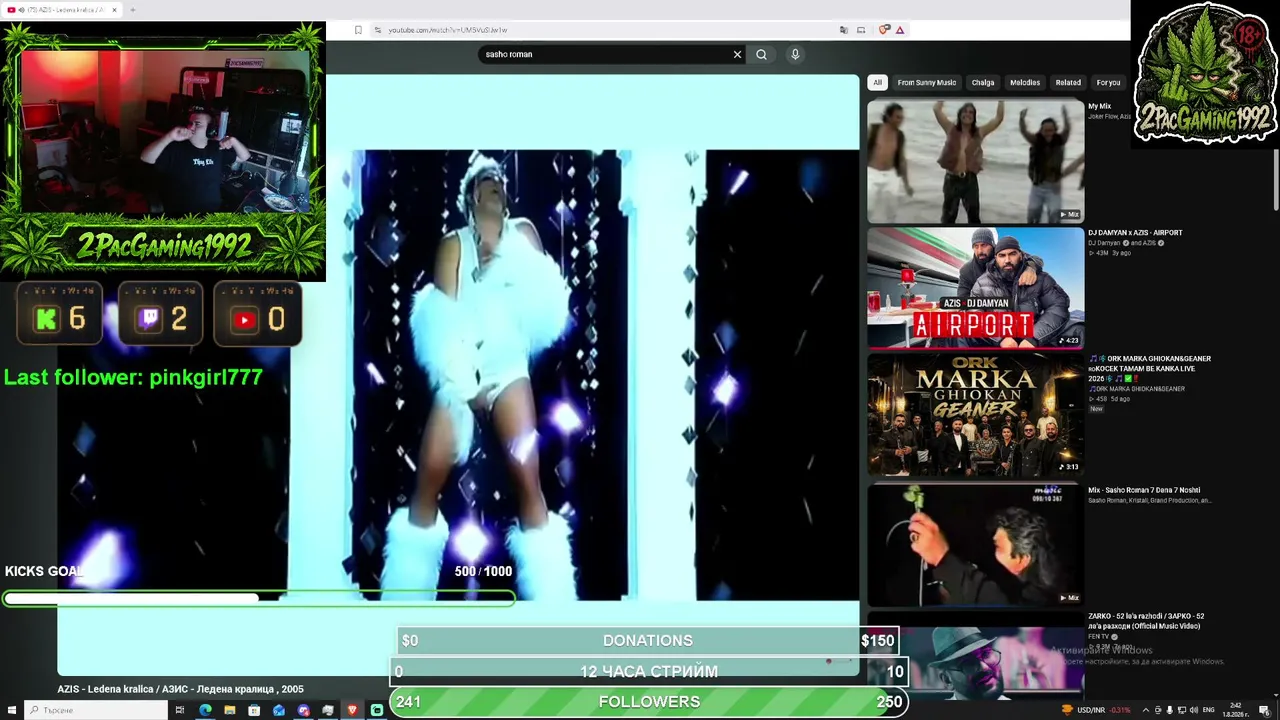Image resolution: width=1280 pixels, height=720 pixels.
Task: Open the Windows notification center
Action: 1265,710
